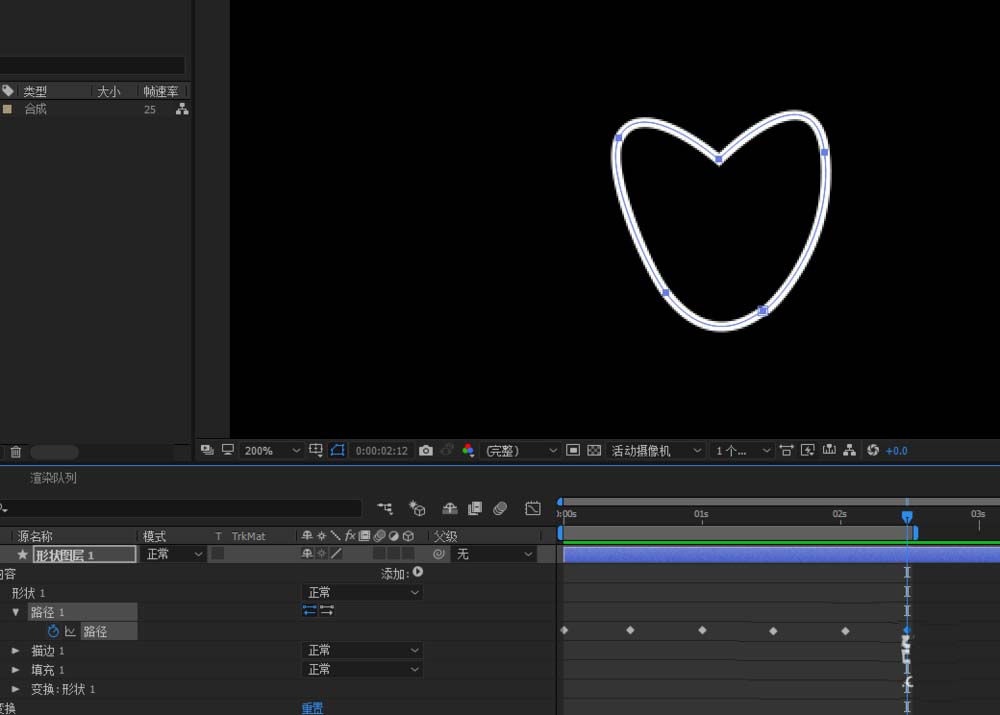Click the 添加 add button arrow

418,573
